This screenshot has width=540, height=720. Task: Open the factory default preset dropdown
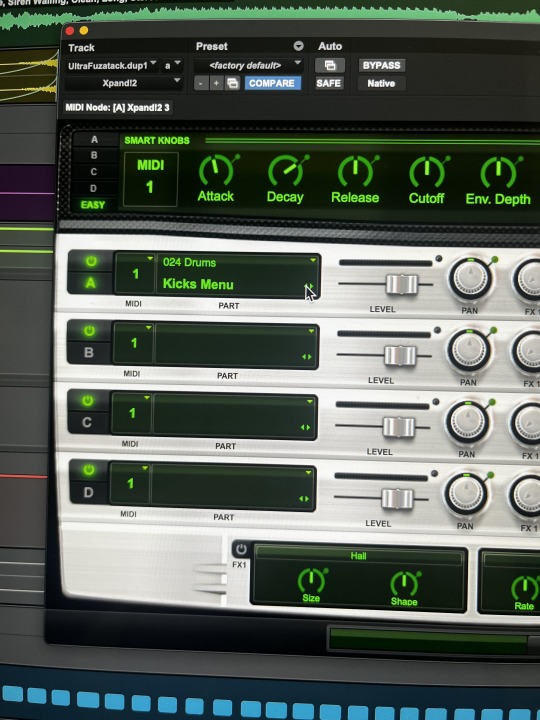249,65
